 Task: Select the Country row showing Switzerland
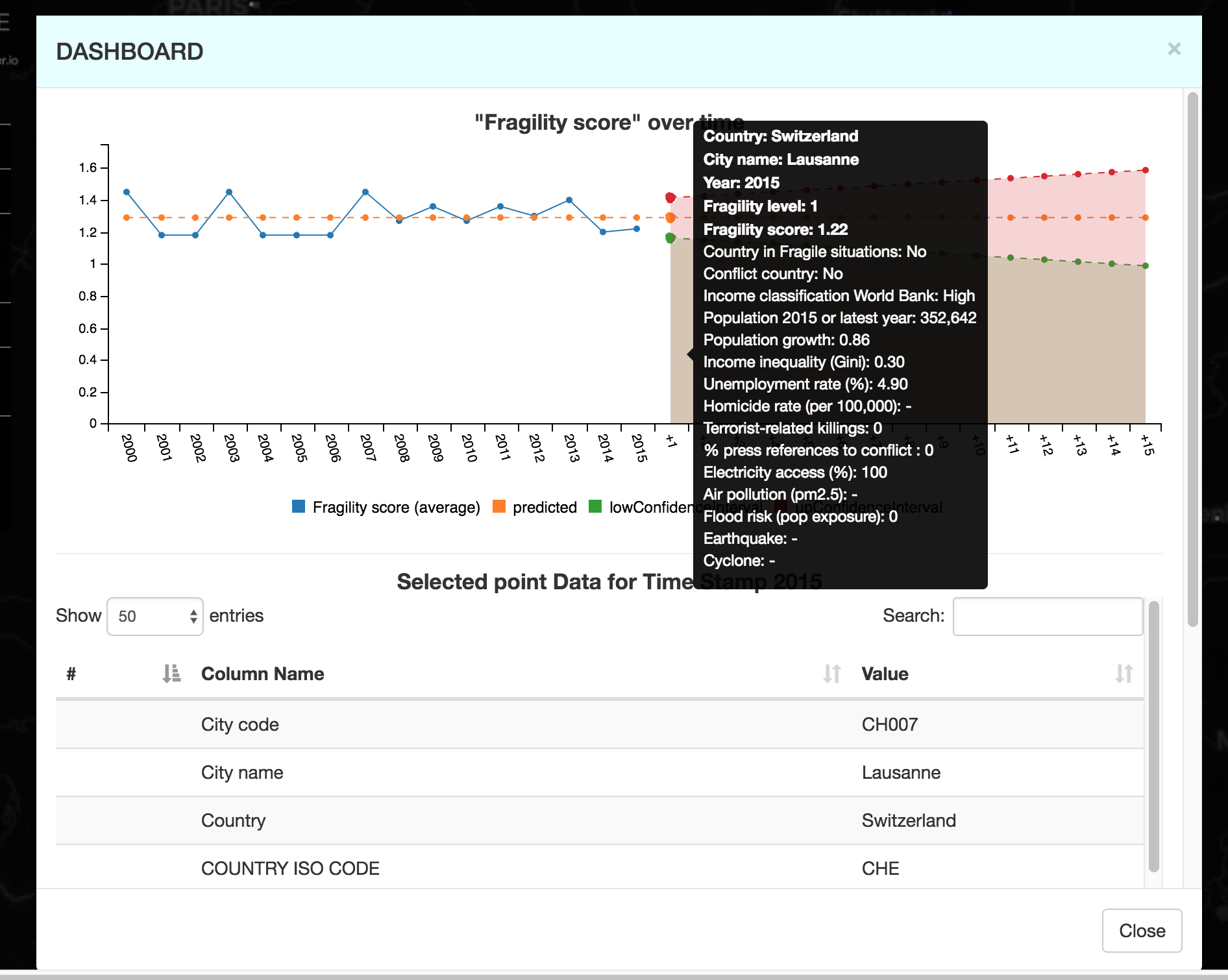pos(599,820)
